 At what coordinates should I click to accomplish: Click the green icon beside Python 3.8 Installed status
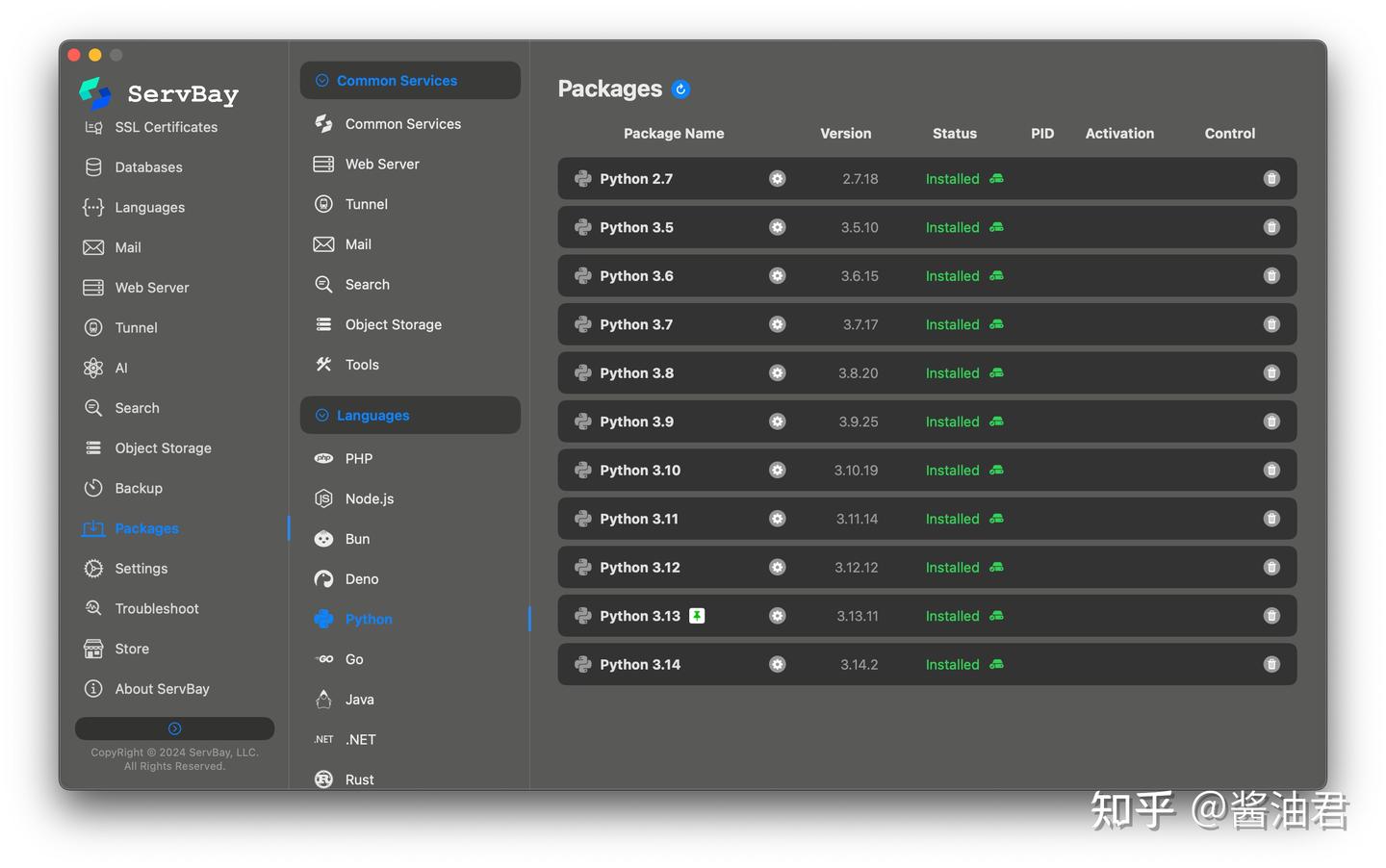click(996, 373)
